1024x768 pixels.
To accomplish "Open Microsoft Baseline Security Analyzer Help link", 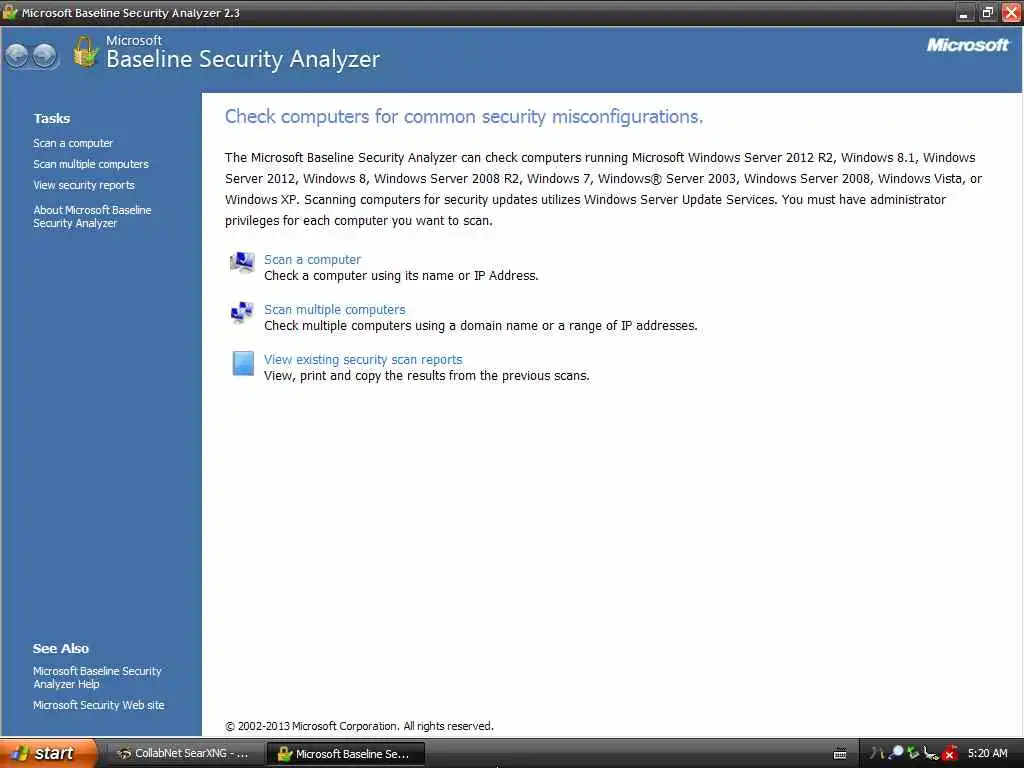I will (x=97, y=677).
